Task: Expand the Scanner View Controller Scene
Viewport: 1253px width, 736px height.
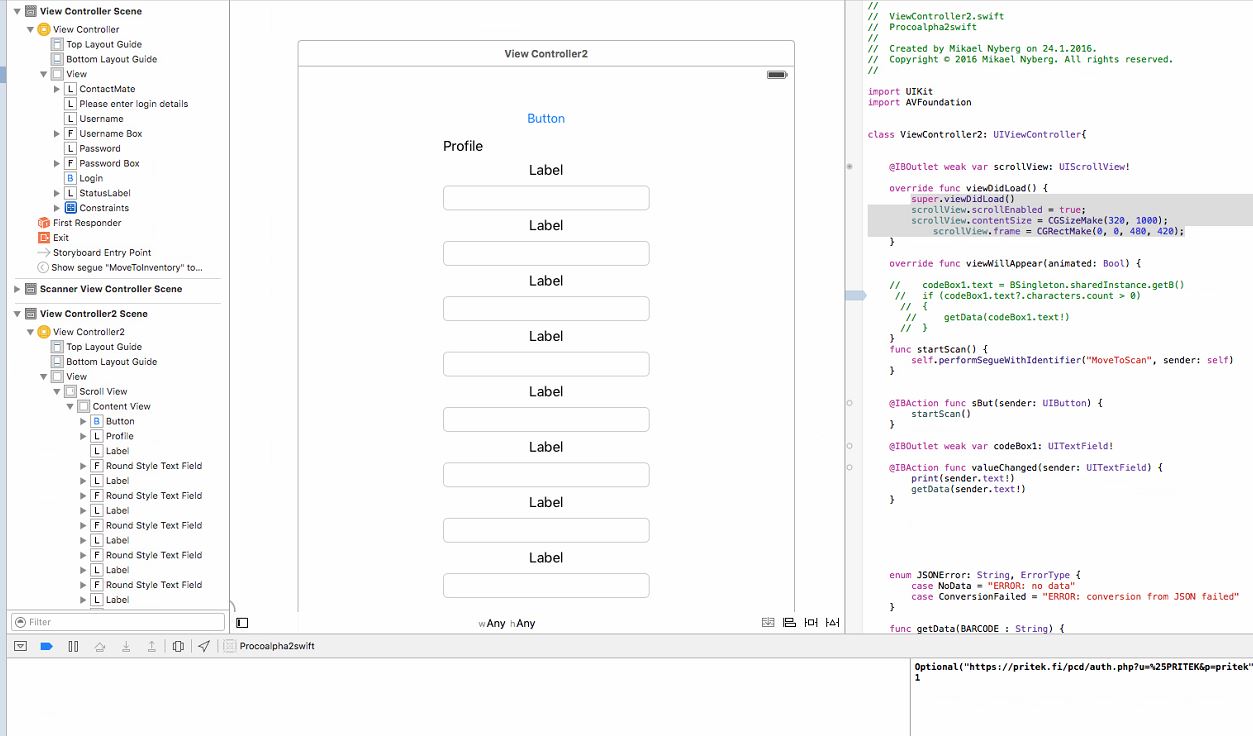Action: (17, 289)
